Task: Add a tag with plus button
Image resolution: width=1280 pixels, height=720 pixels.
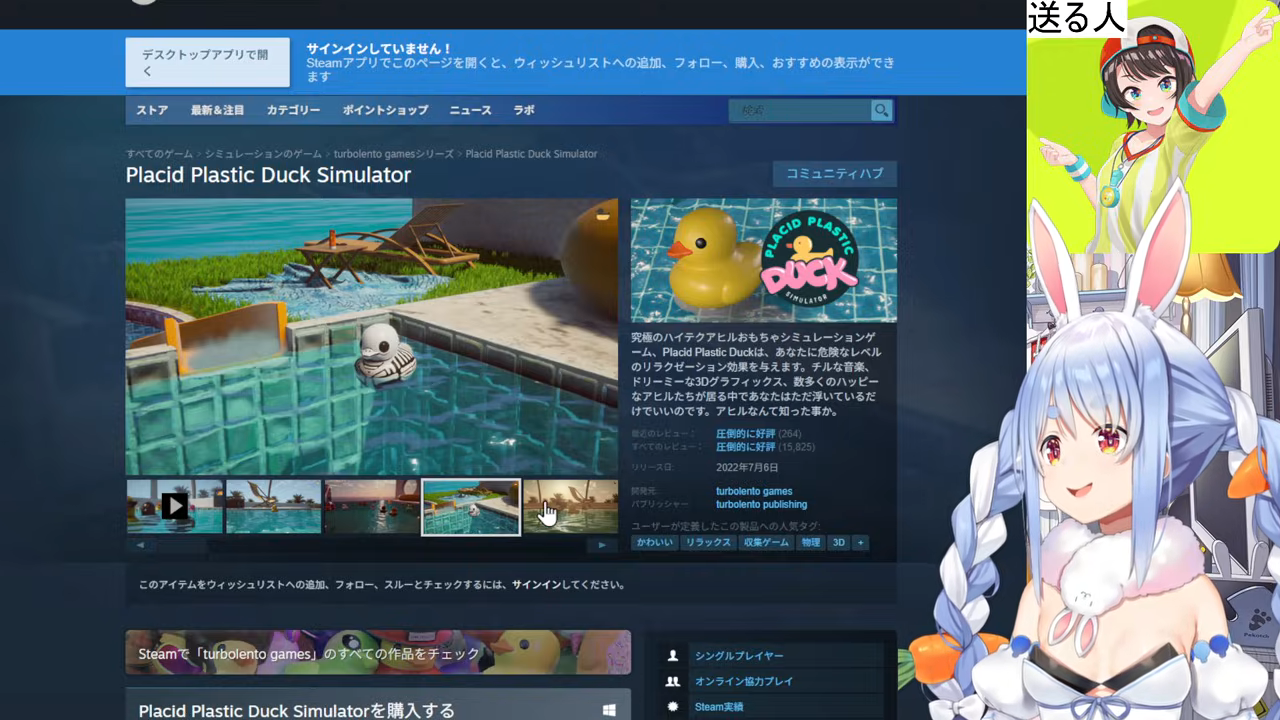Action: [860, 543]
